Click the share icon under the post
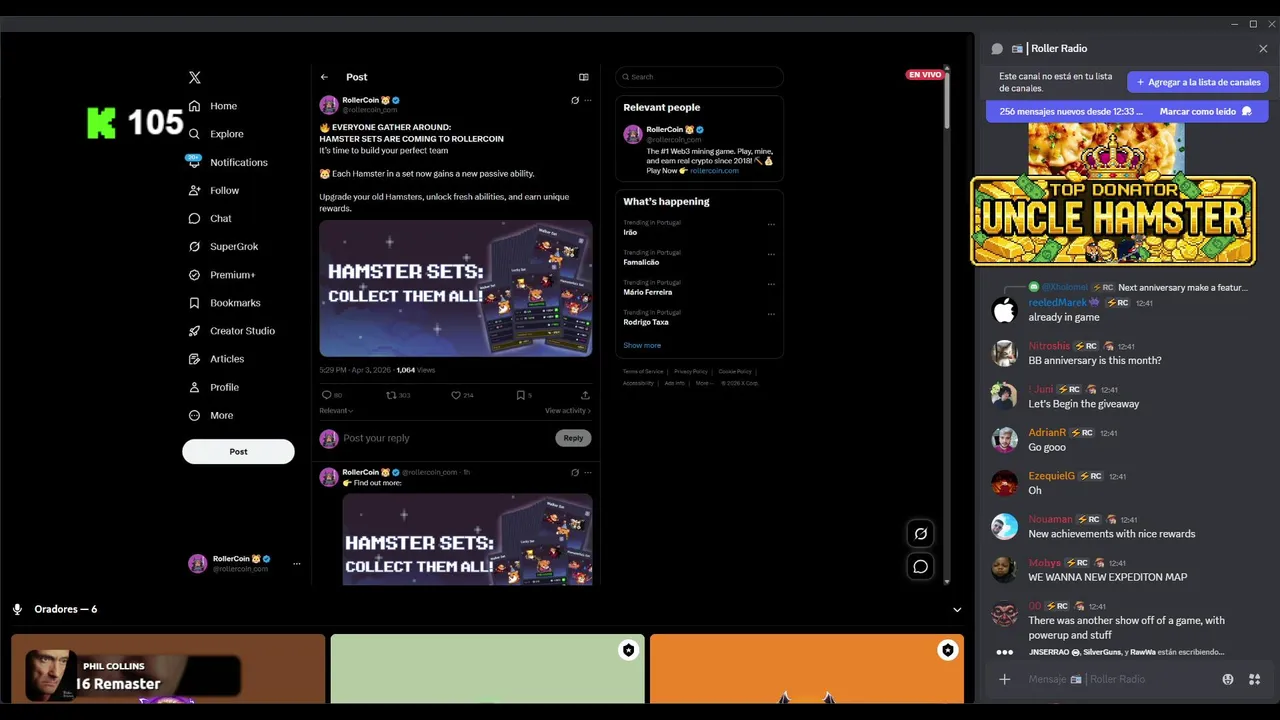The height and width of the screenshot is (720, 1280). click(585, 395)
